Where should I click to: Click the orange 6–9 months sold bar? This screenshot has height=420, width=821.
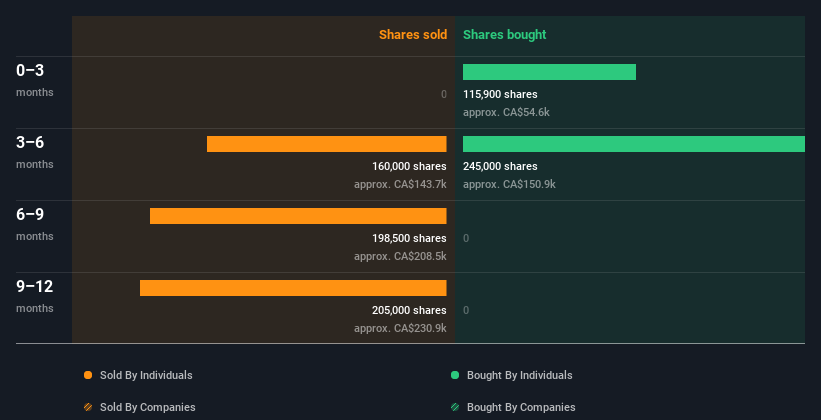click(298, 216)
